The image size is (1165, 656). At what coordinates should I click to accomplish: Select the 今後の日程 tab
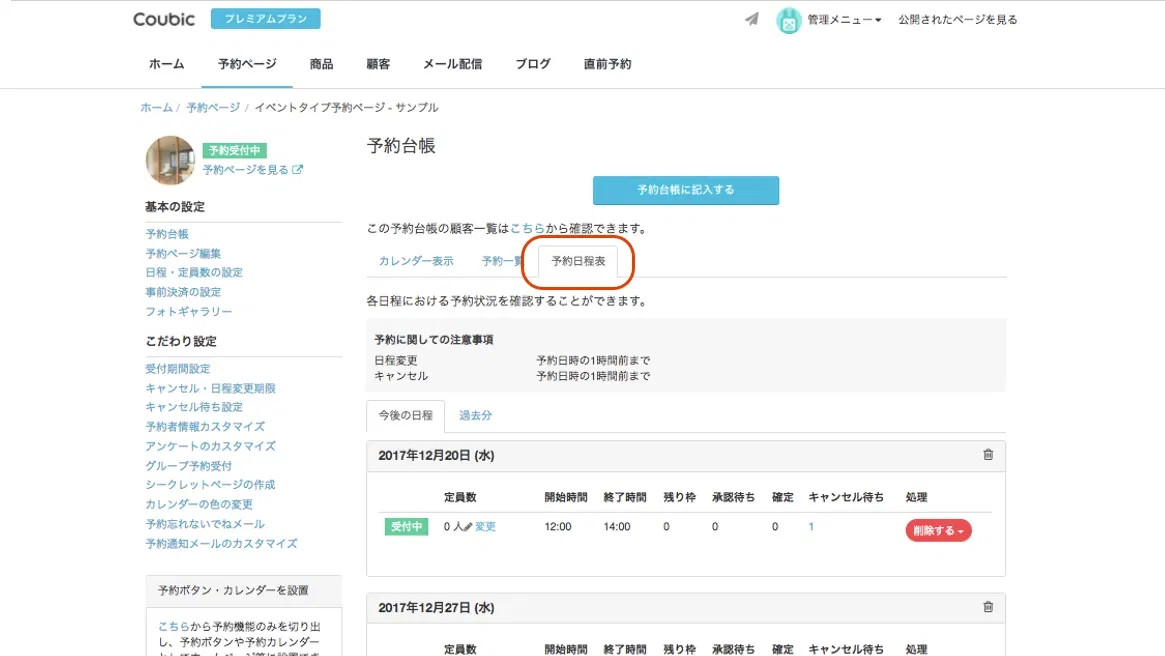click(406, 415)
